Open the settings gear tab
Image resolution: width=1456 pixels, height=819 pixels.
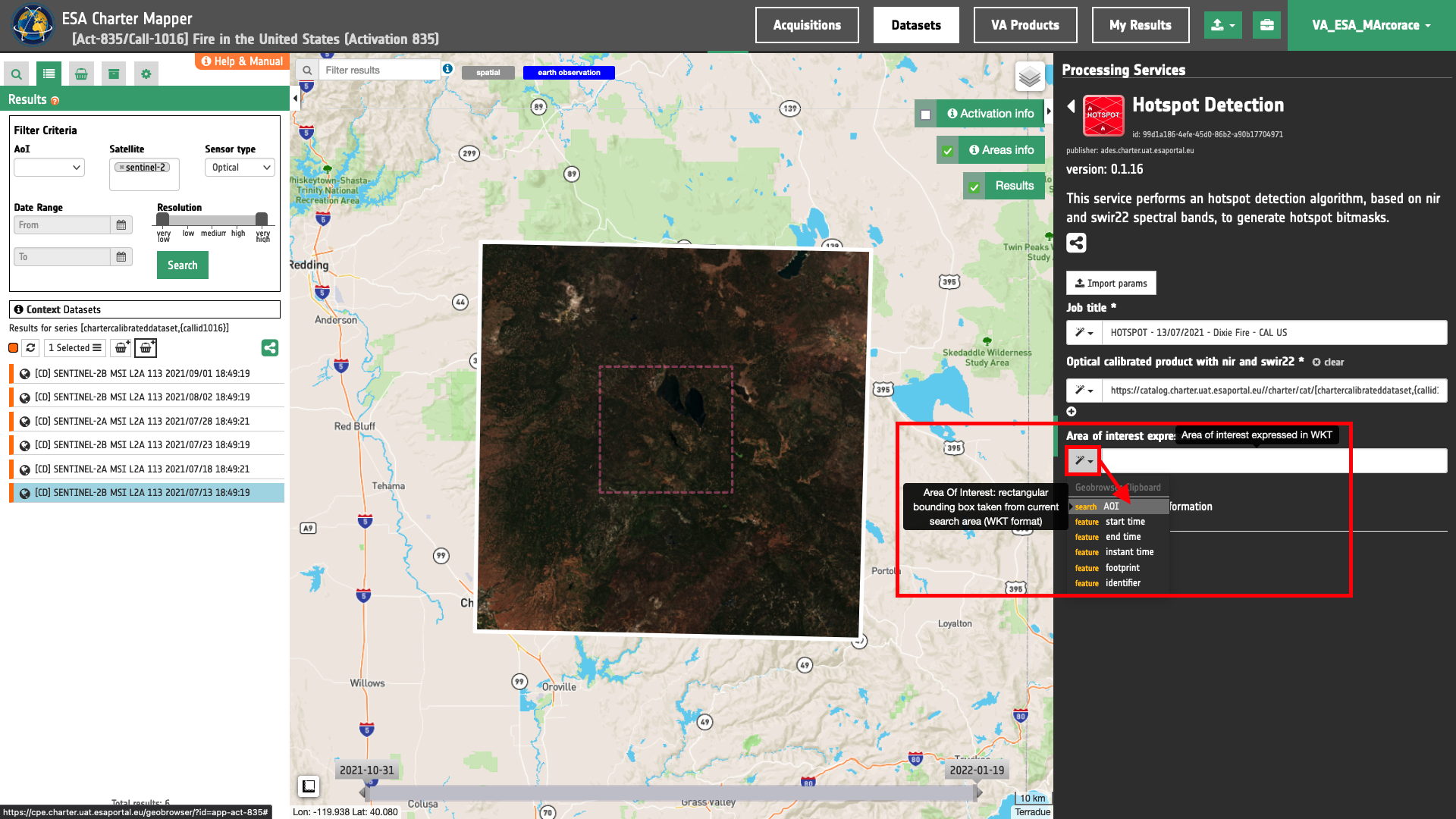coord(146,74)
